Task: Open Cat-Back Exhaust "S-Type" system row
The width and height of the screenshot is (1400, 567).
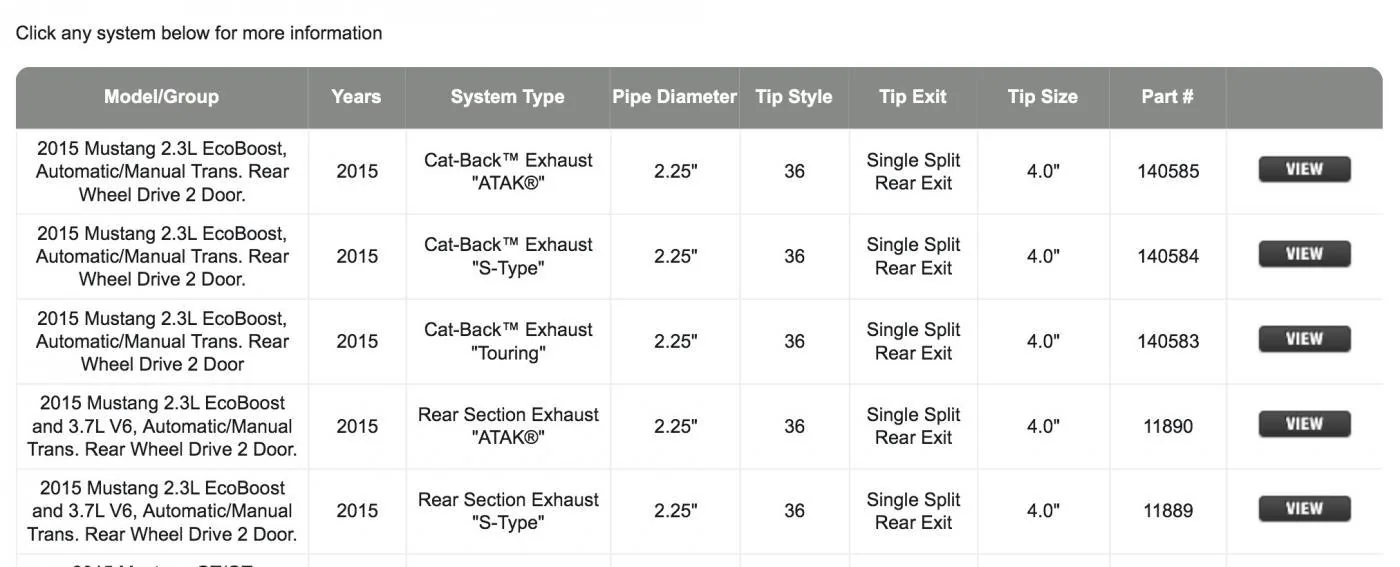Action: pyautogui.click(x=699, y=256)
